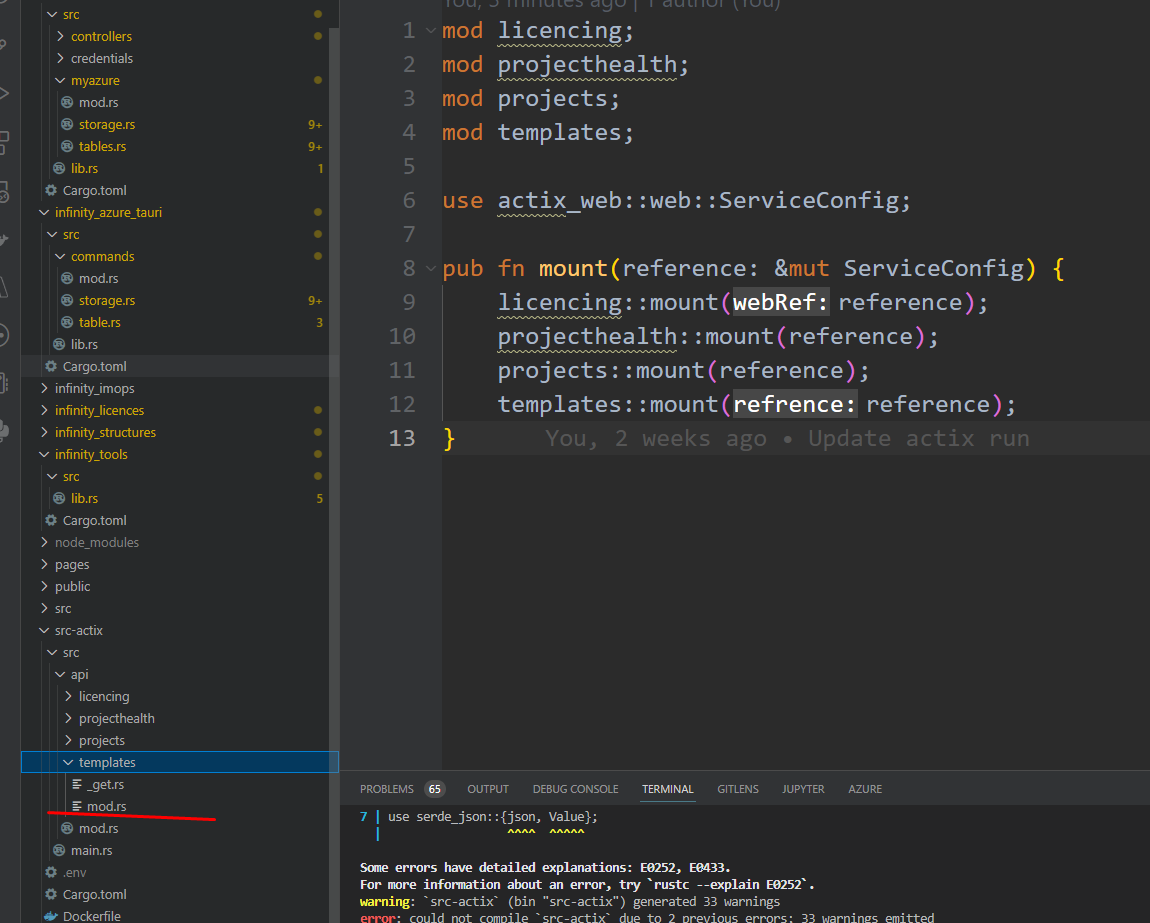Collapse the myazure folder
The height and width of the screenshot is (923, 1150).
click(x=61, y=80)
